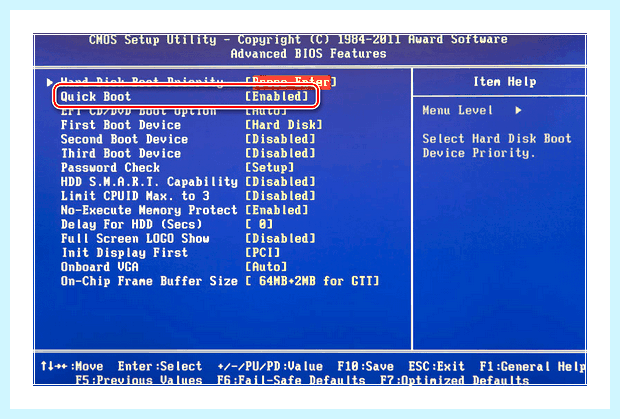Click the CMOS Setup Utility copyright line
The width and height of the screenshot is (620, 419).
tap(298, 40)
